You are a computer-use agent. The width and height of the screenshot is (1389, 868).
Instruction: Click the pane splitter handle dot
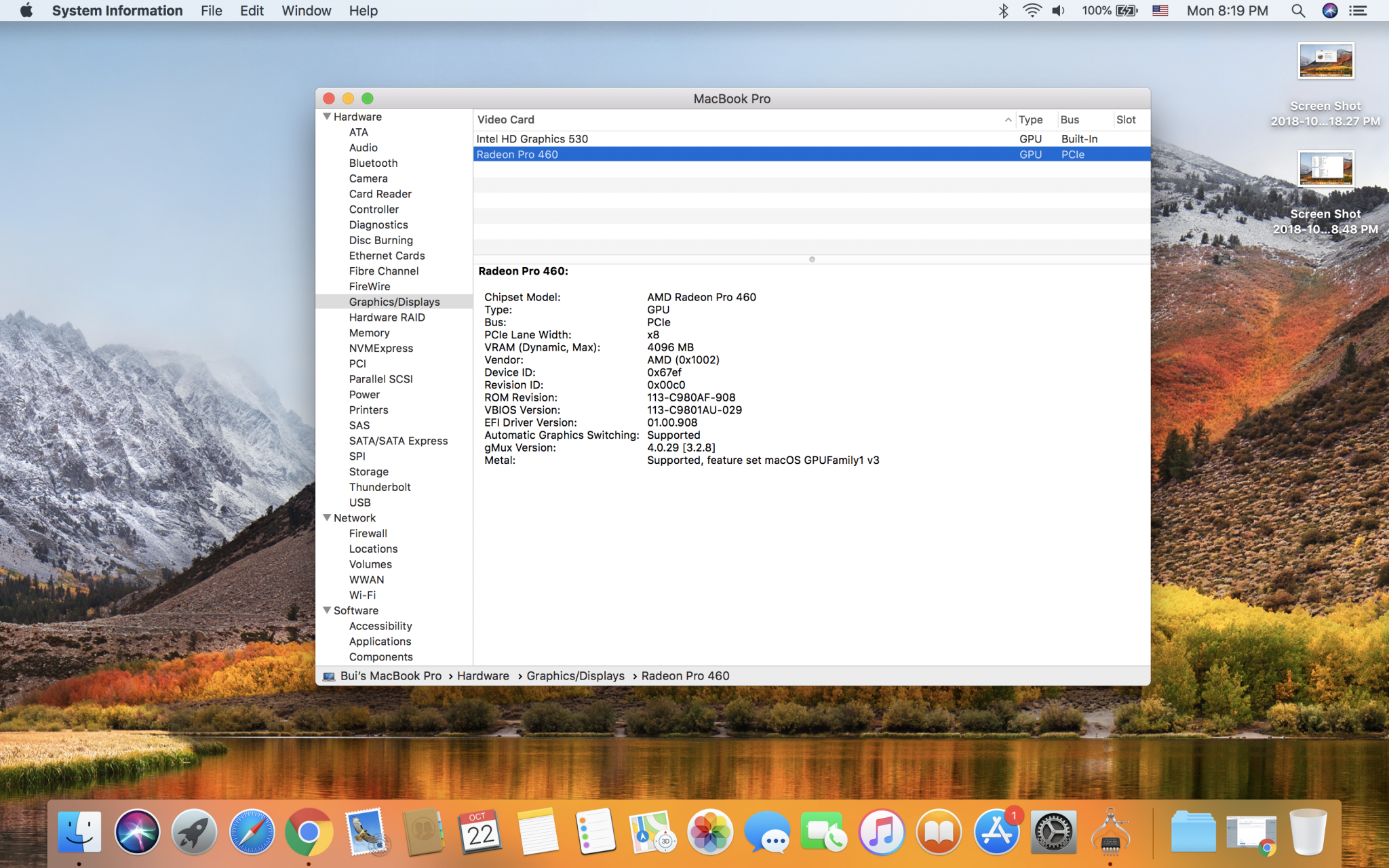pyautogui.click(x=812, y=260)
